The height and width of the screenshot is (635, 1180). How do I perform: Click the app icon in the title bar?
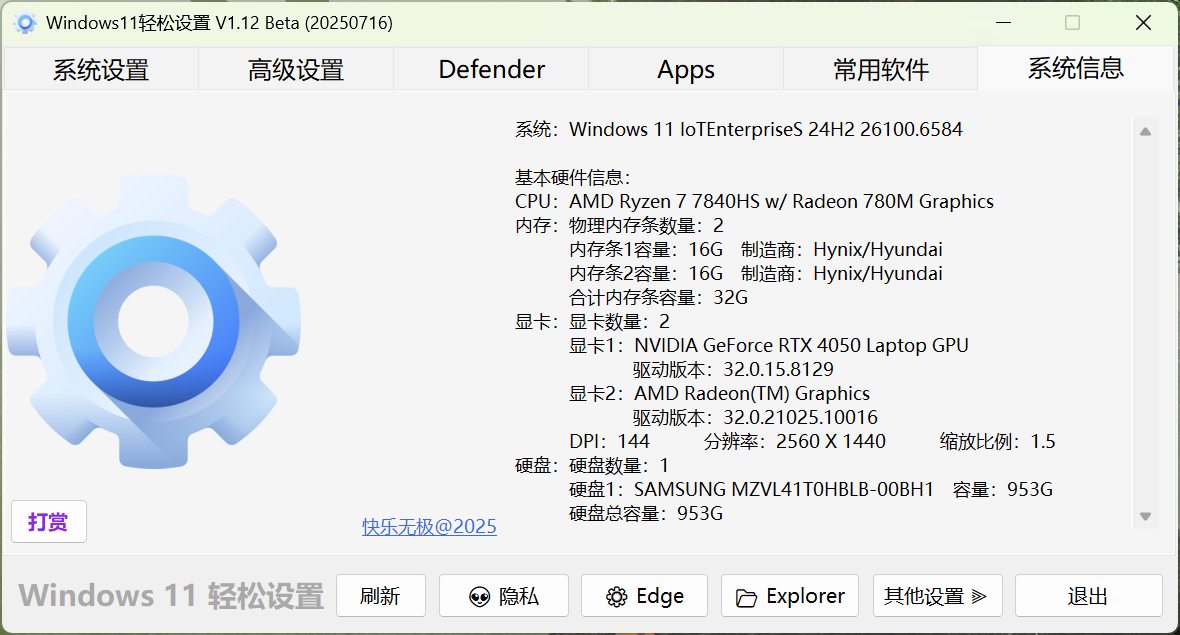25,23
